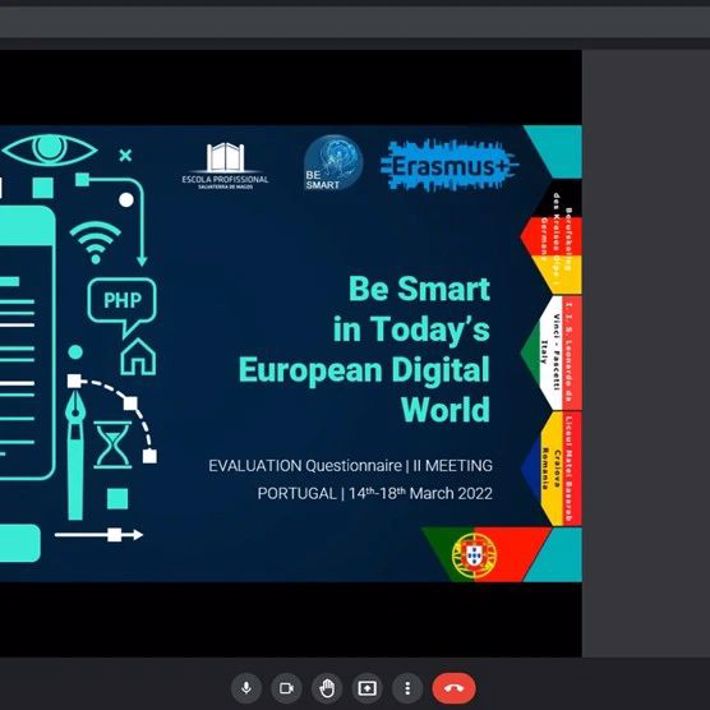
Task: Open the three-dot more options menu
Action: 407,688
